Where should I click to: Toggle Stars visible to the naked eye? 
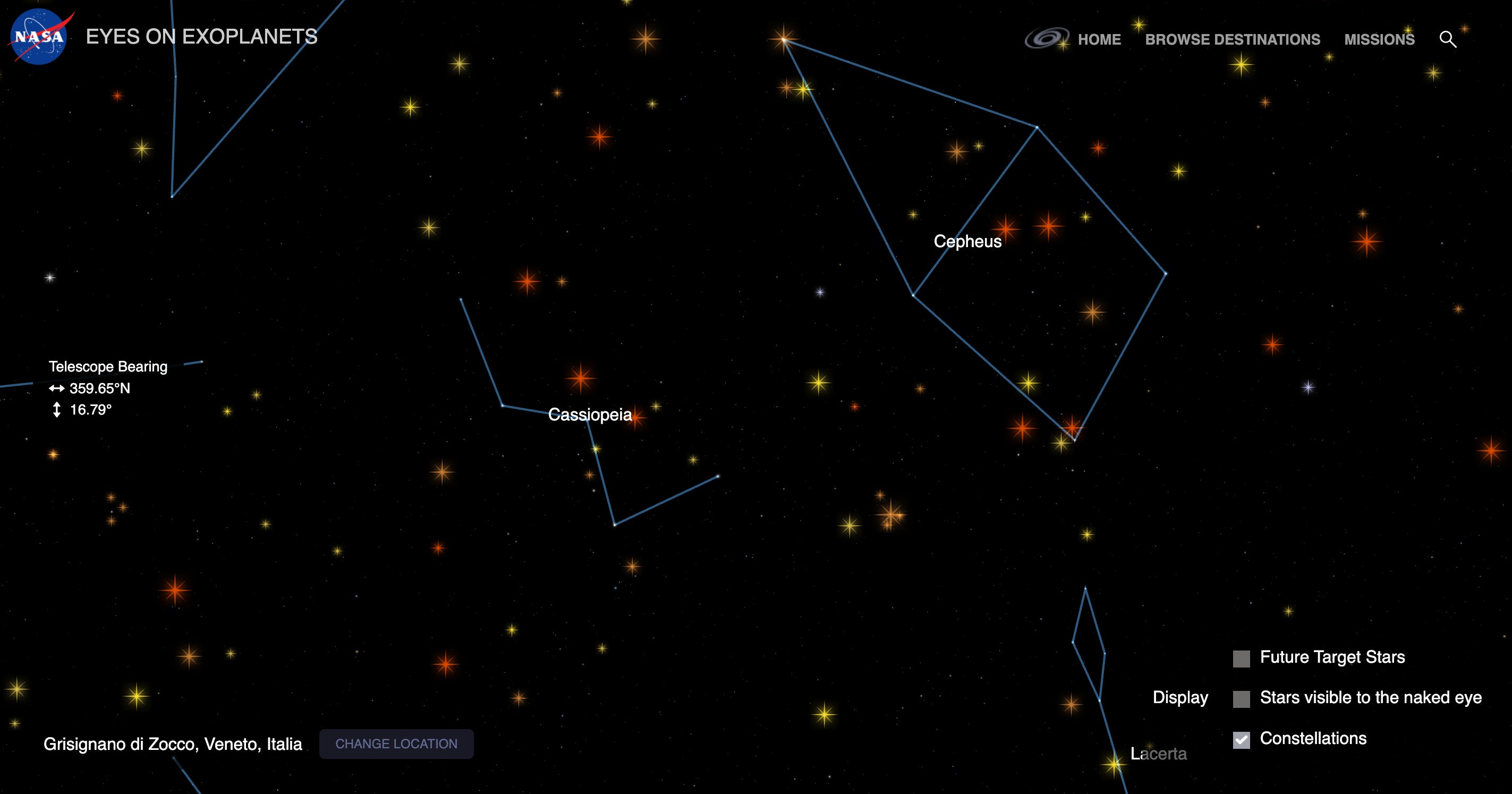1241,698
